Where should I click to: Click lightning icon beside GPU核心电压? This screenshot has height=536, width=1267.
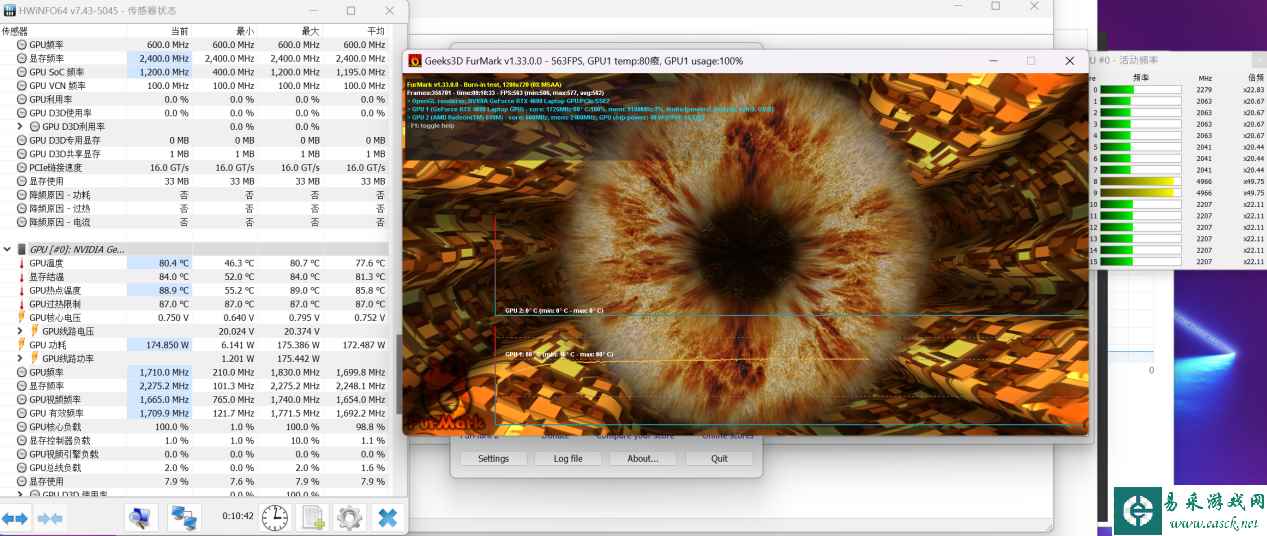point(21,317)
